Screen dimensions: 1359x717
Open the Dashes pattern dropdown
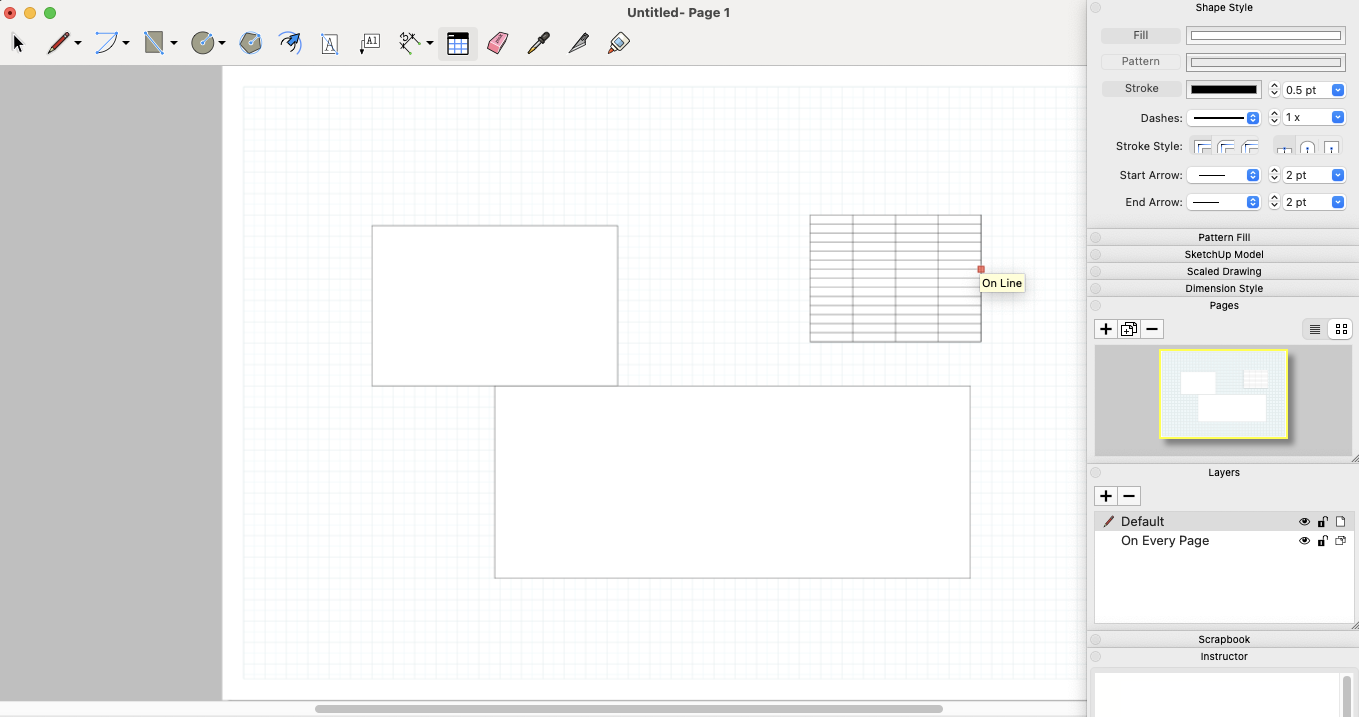click(x=1224, y=118)
